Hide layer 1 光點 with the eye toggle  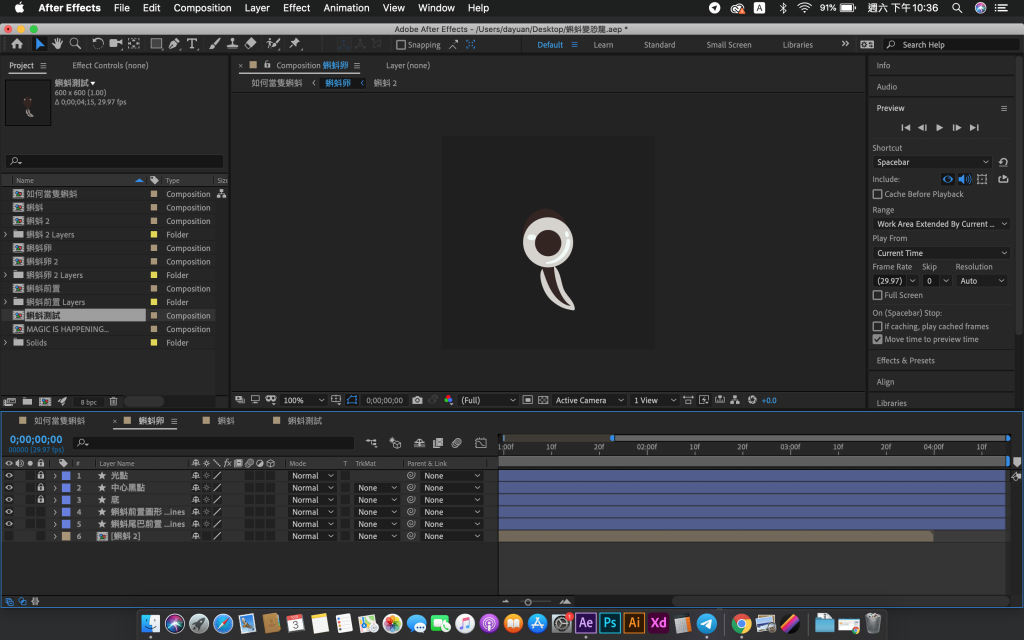click(9, 476)
